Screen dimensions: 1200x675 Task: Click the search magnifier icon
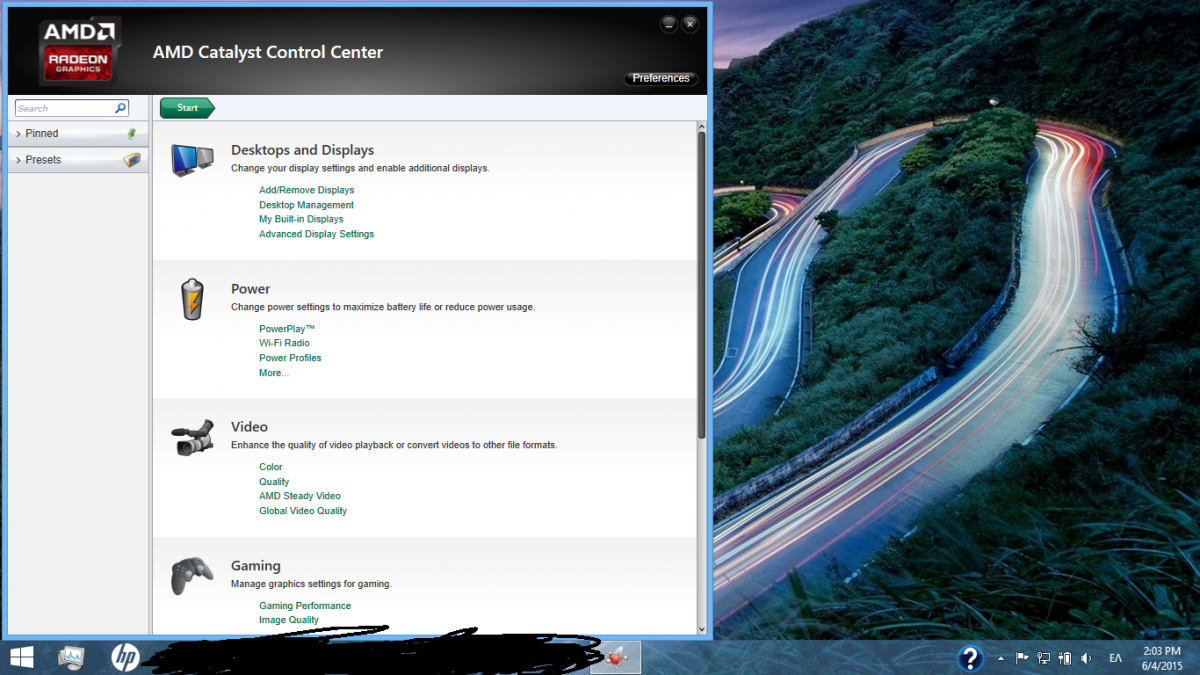tap(121, 108)
